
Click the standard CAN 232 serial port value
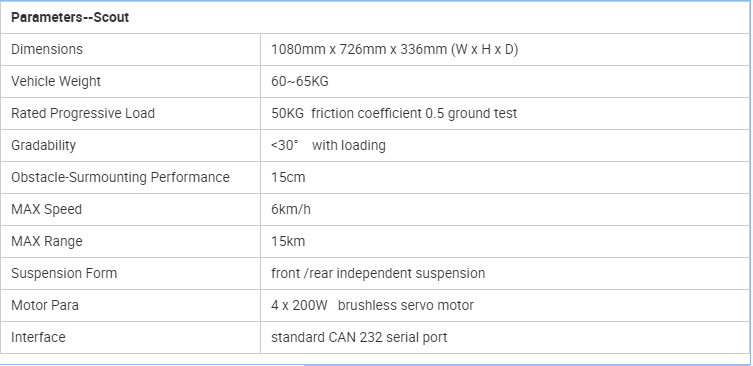click(359, 337)
